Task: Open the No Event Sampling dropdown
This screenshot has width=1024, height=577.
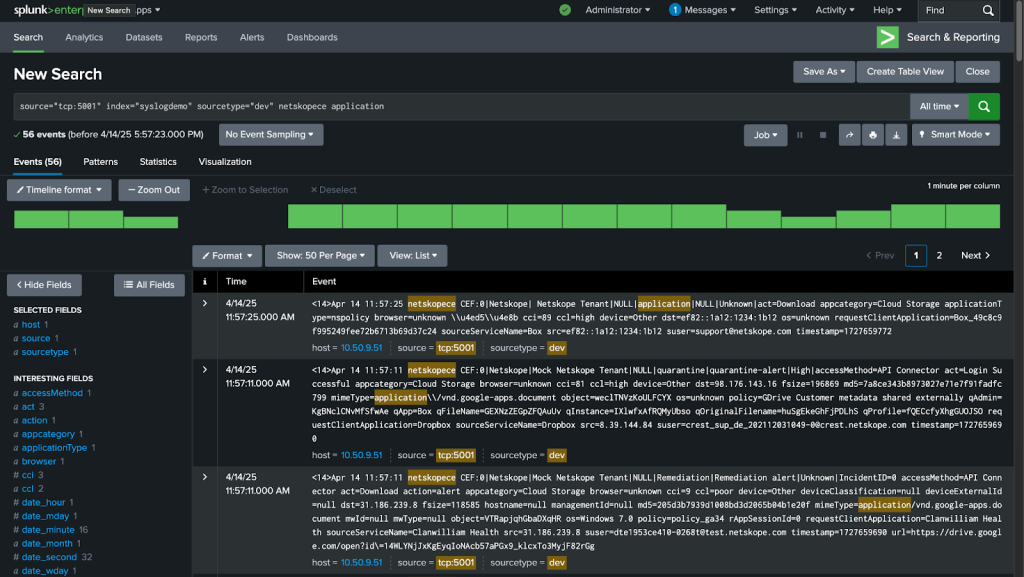Action: (x=271, y=134)
